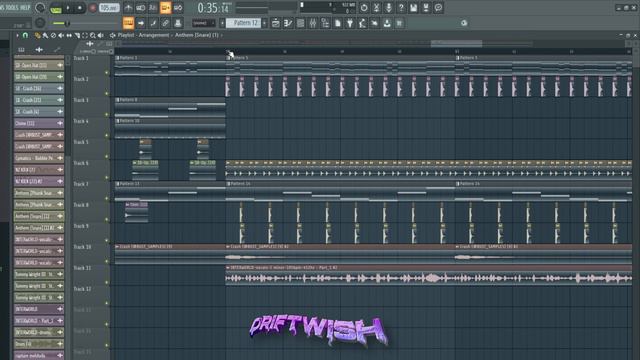The height and width of the screenshot is (360, 640).
Task: Select the Delete tool in playlist
Action: pos(53,36)
